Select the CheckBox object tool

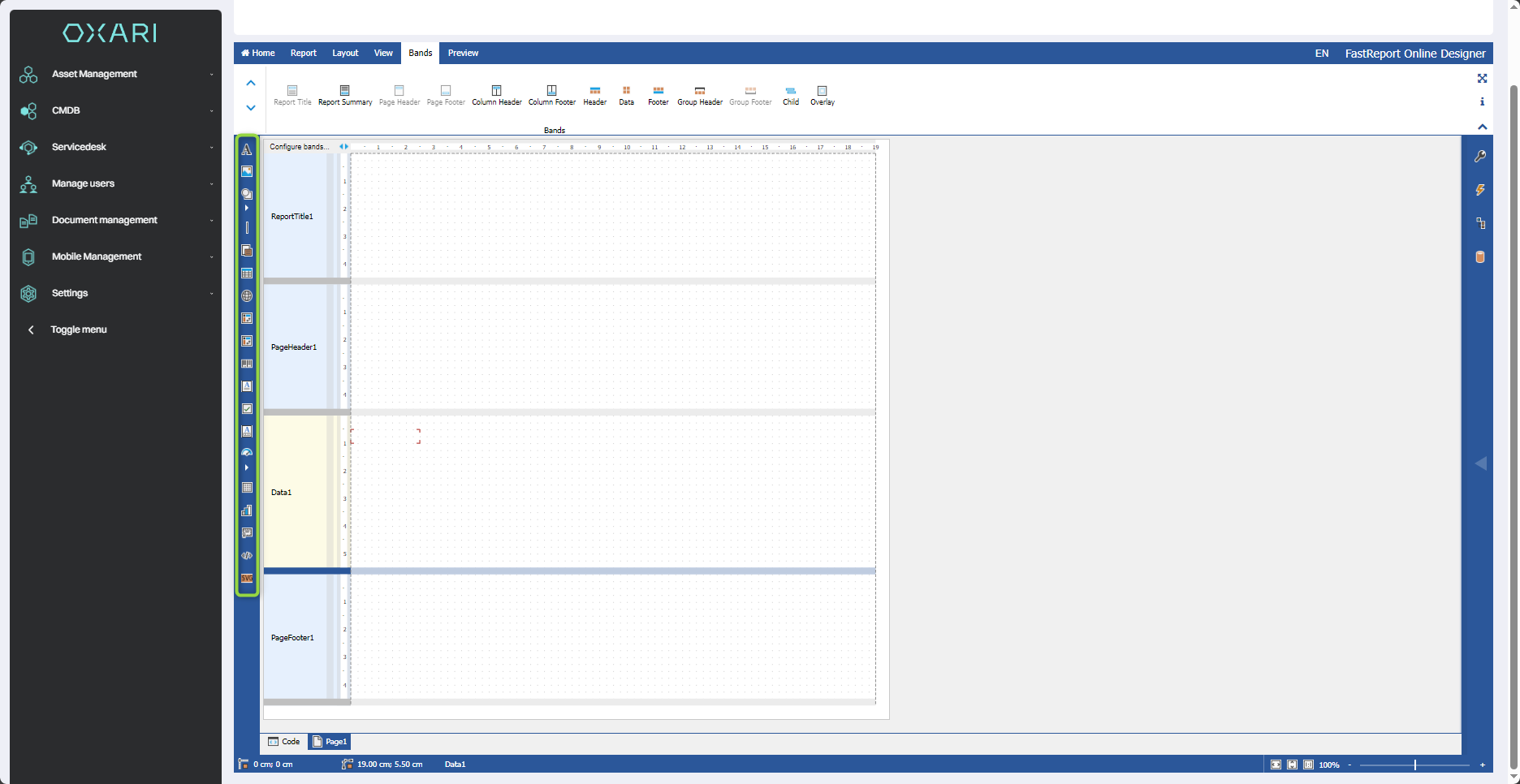(247, 409)
